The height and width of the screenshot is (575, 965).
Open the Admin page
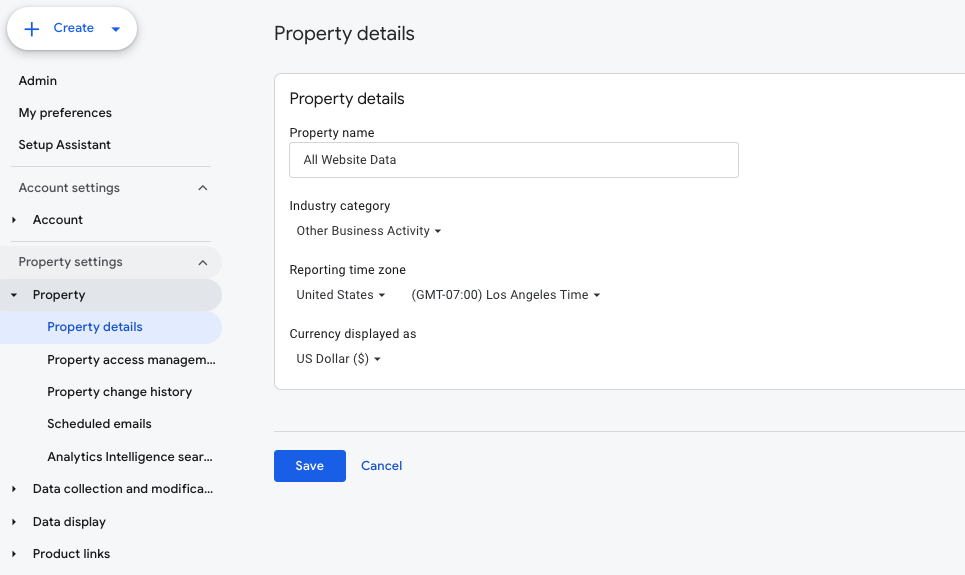38,81
